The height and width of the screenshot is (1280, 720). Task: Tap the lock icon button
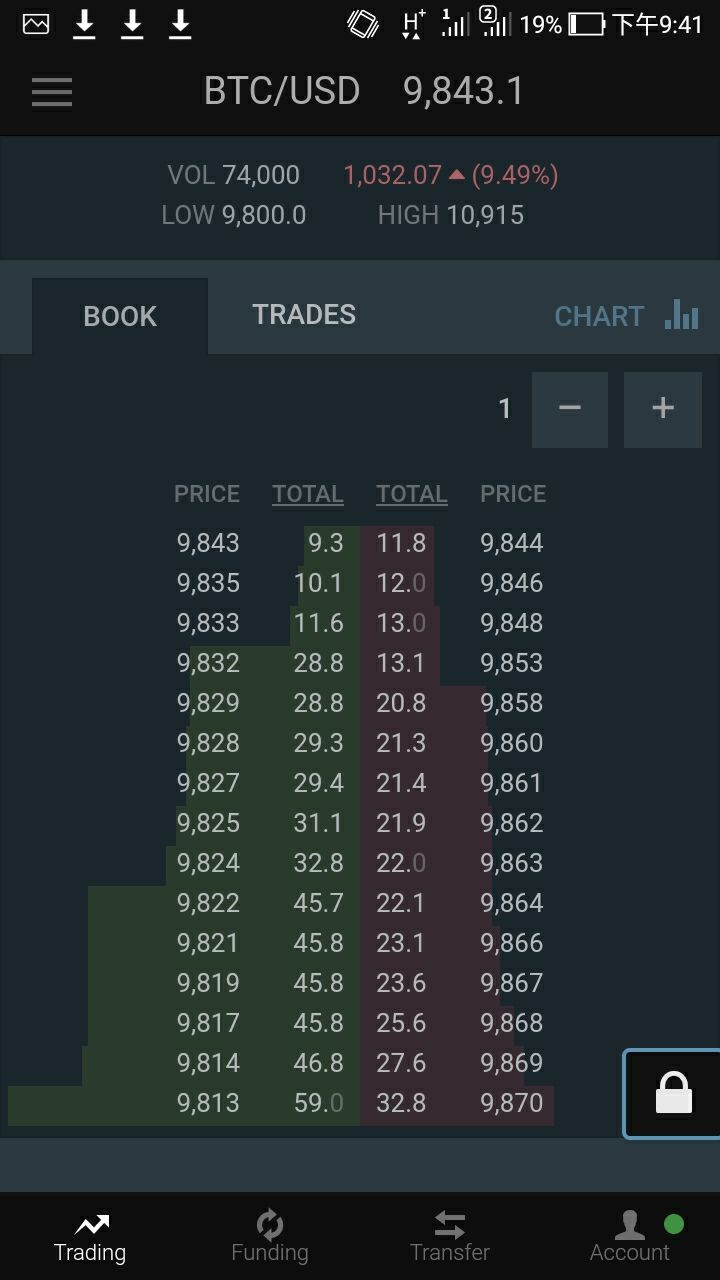pyautogui.click(x=673, y=1093)
